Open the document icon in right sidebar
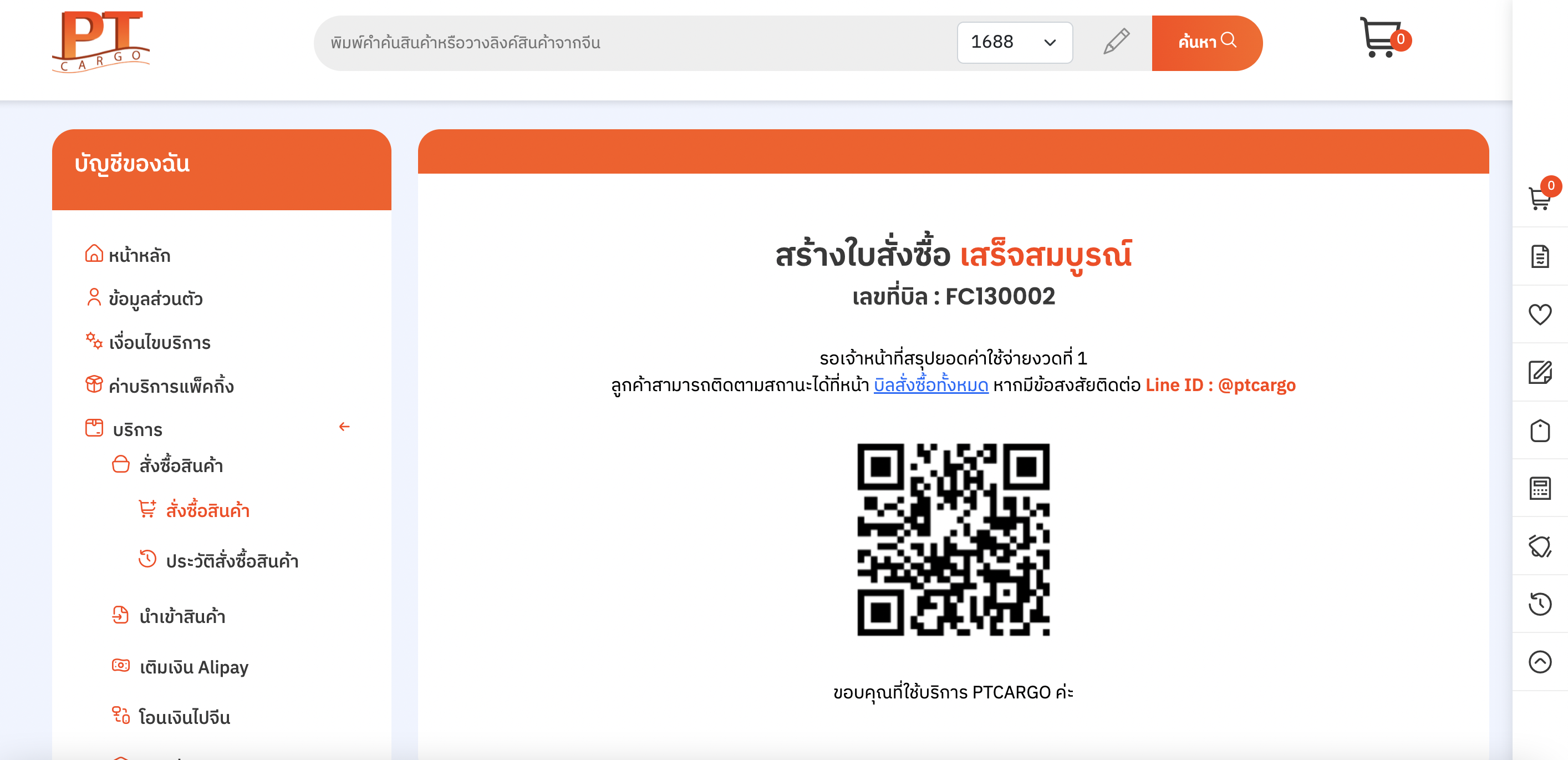 1540,256
